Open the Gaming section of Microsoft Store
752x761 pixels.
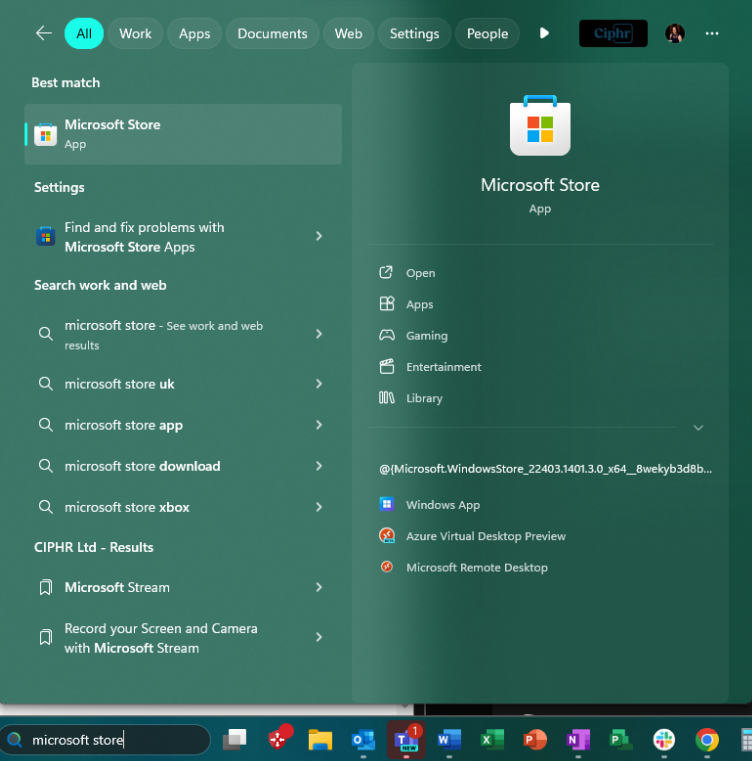coord(427,335)
